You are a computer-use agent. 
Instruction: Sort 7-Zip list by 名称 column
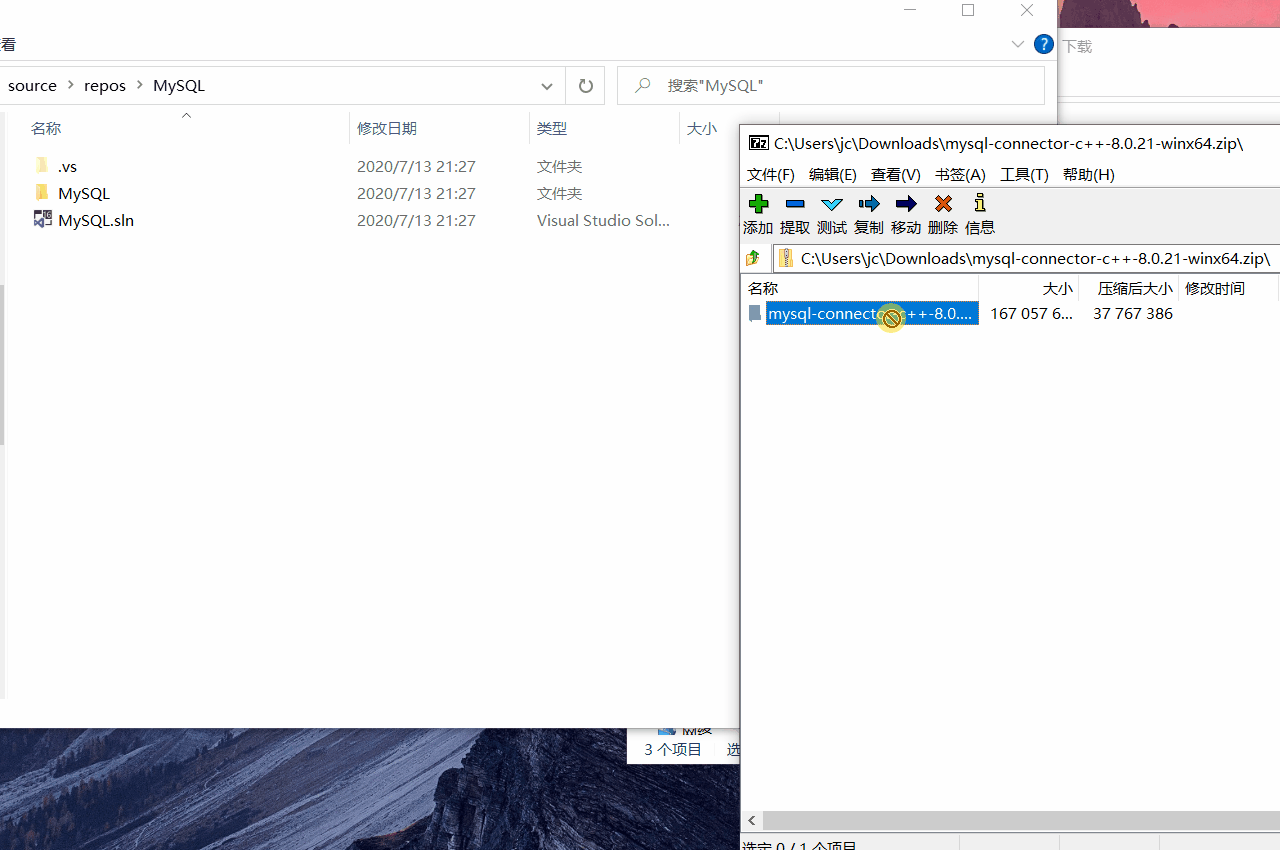(763, 288)
